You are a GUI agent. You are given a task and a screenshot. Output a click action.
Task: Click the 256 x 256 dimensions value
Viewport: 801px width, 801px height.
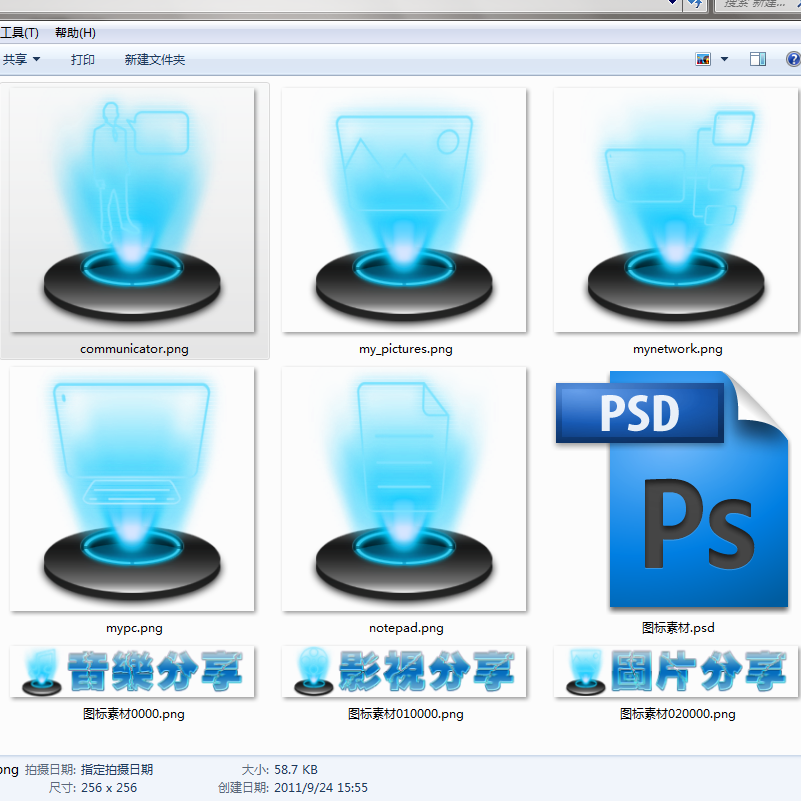pyautogui.click(x=109, y=788)
